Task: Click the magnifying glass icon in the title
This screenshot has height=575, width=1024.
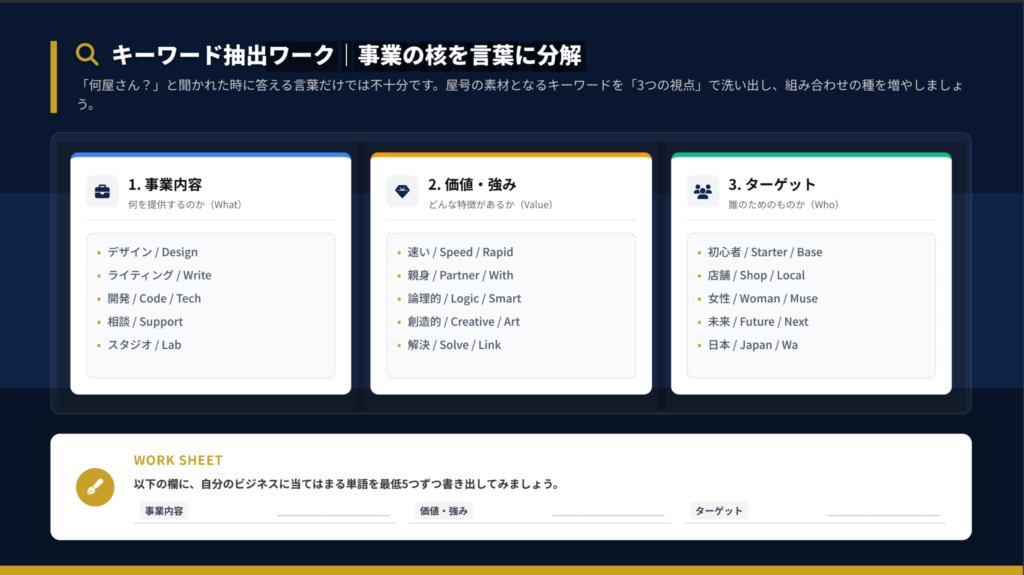Action: click(87, 54)
